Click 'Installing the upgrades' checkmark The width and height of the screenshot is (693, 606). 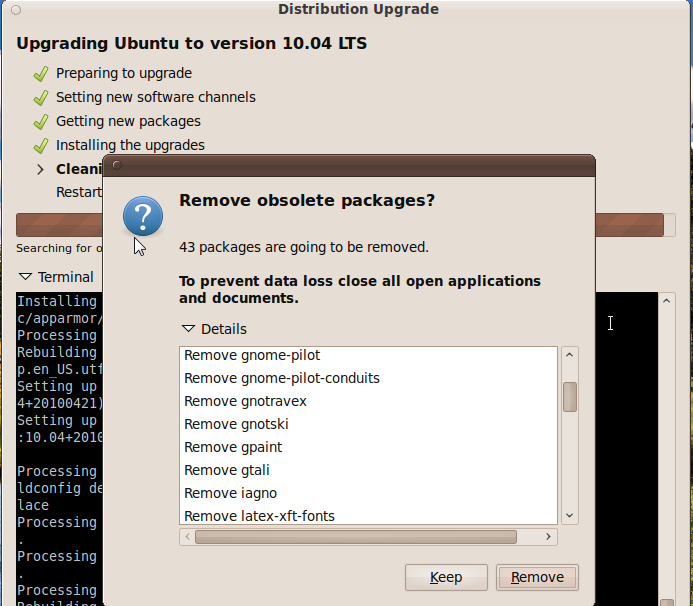pyautogui.click(x=41, y=145)
